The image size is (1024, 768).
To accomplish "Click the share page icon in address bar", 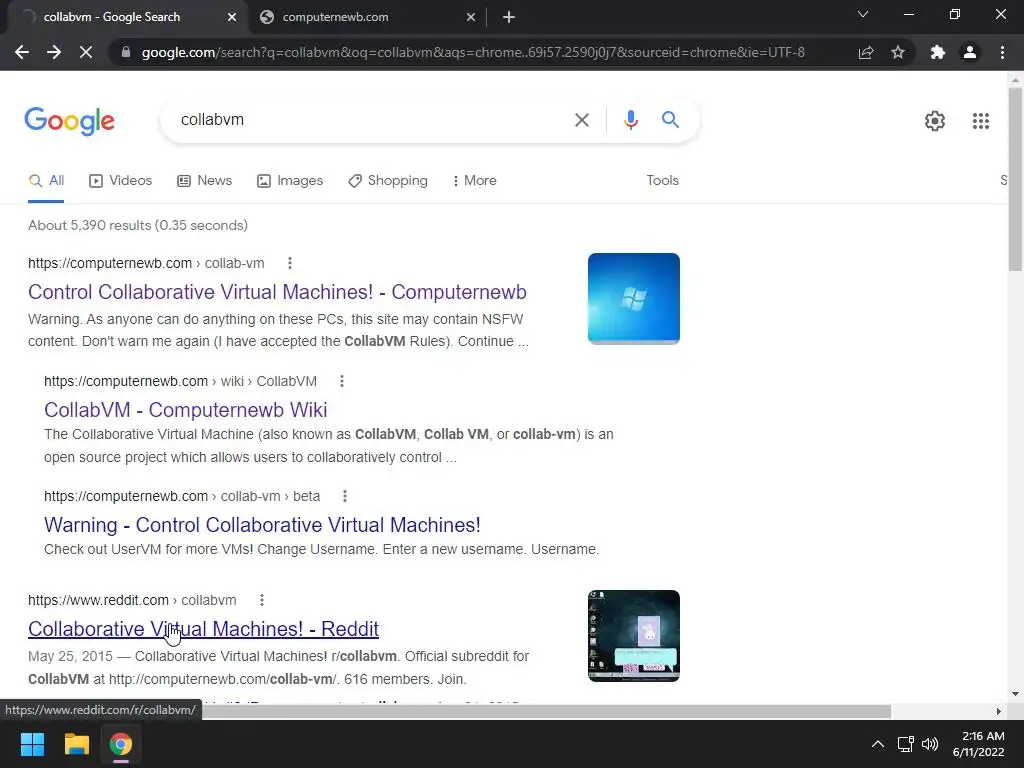I will coord(866,52).
